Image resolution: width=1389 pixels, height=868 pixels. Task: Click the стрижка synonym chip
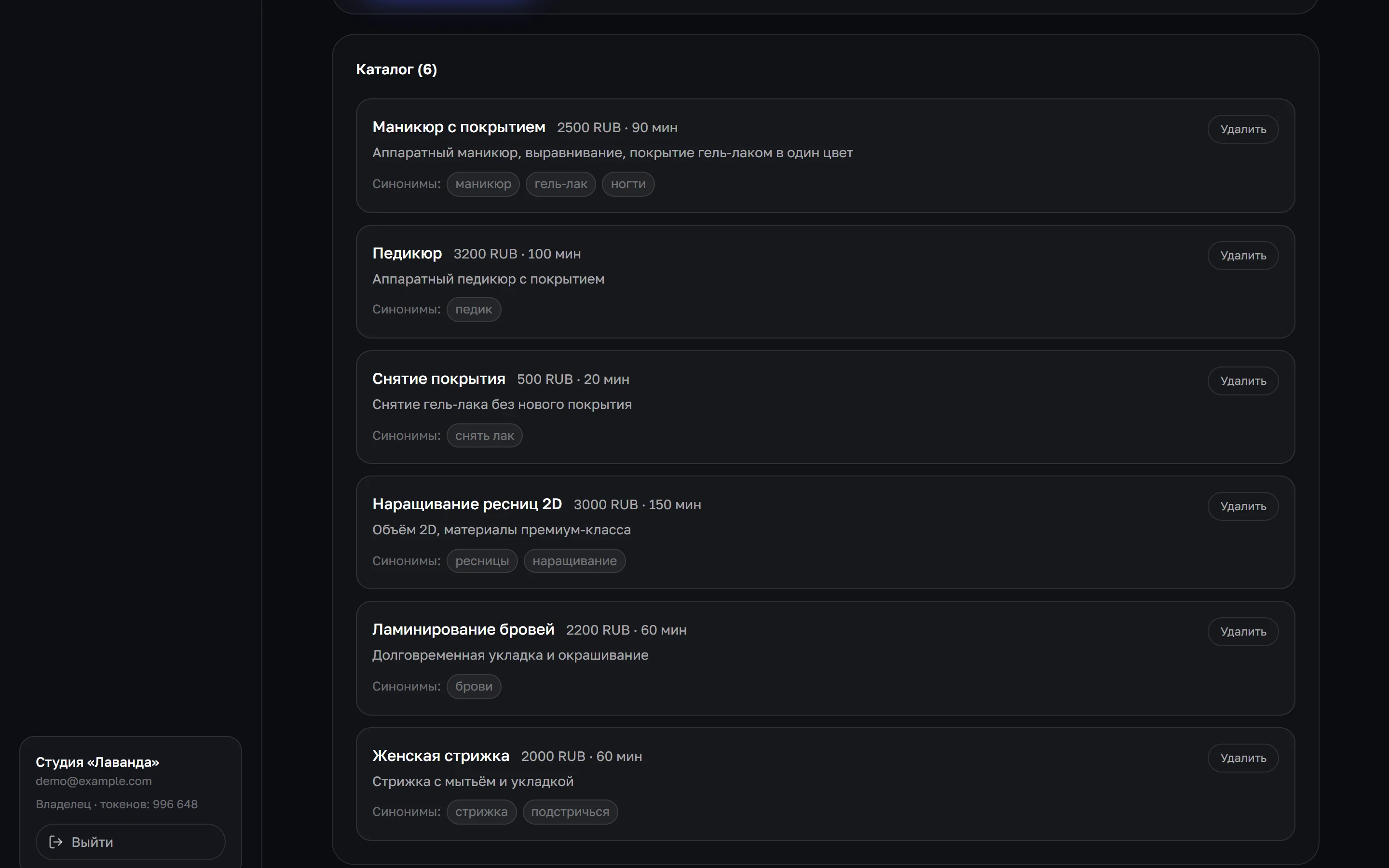[x=481, y=812]
